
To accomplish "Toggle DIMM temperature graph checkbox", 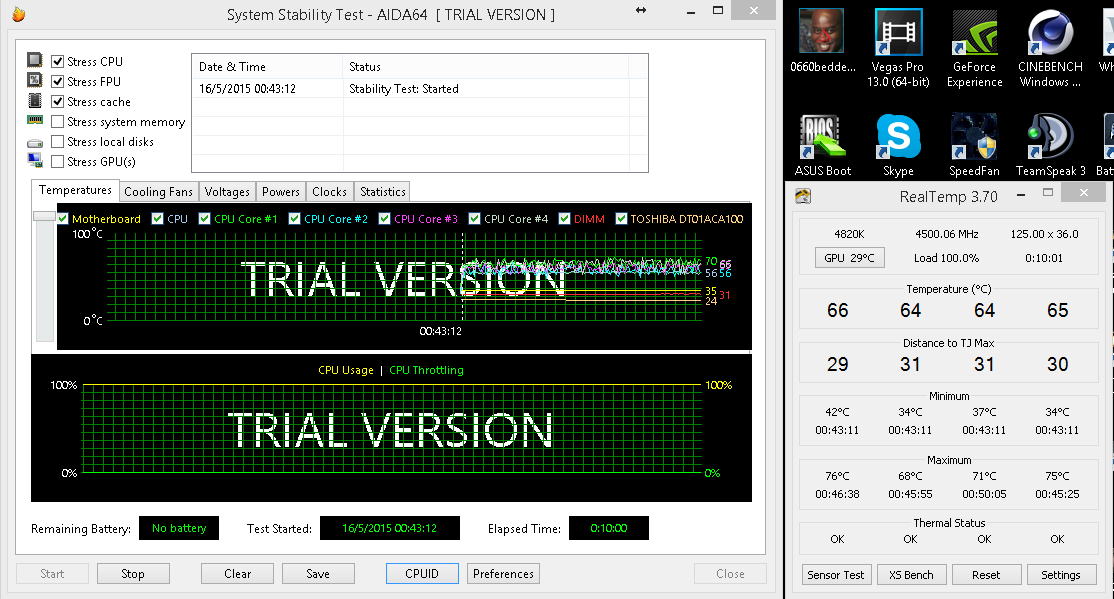I will click(x=564, y=218).
